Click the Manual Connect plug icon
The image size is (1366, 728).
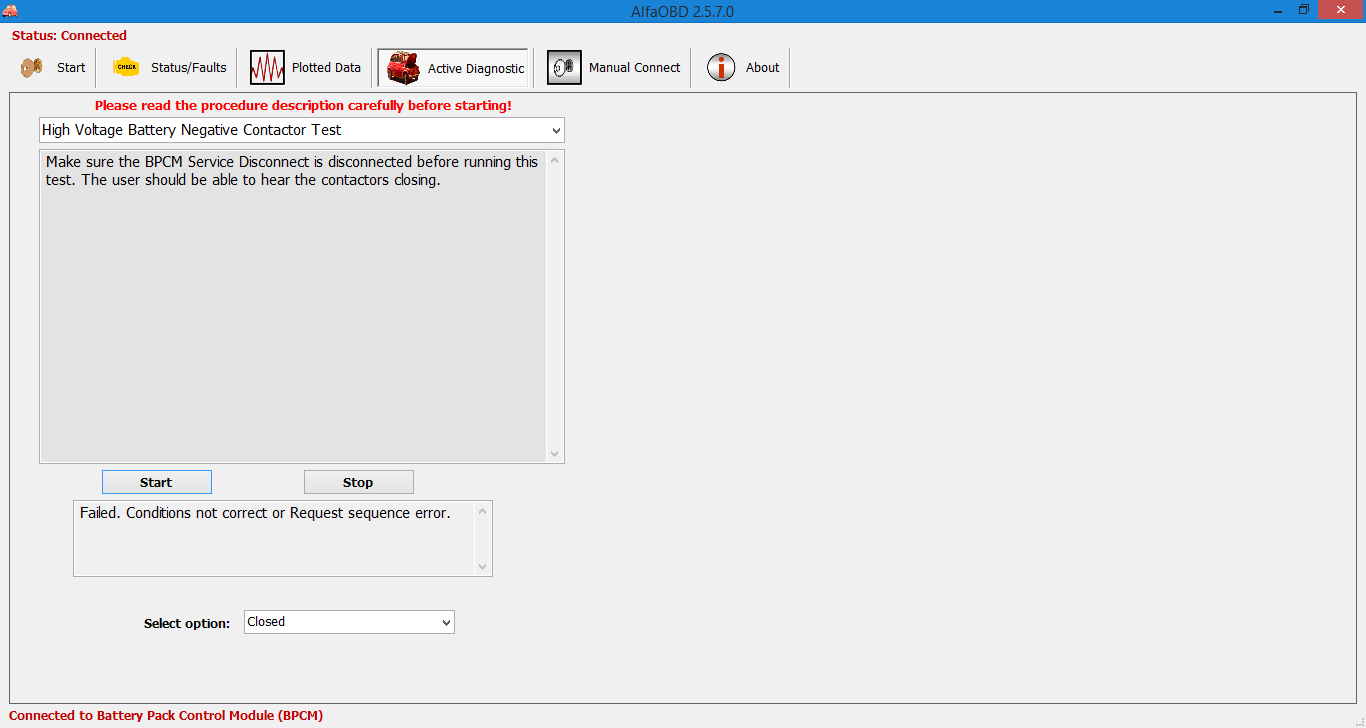[564, 68]
